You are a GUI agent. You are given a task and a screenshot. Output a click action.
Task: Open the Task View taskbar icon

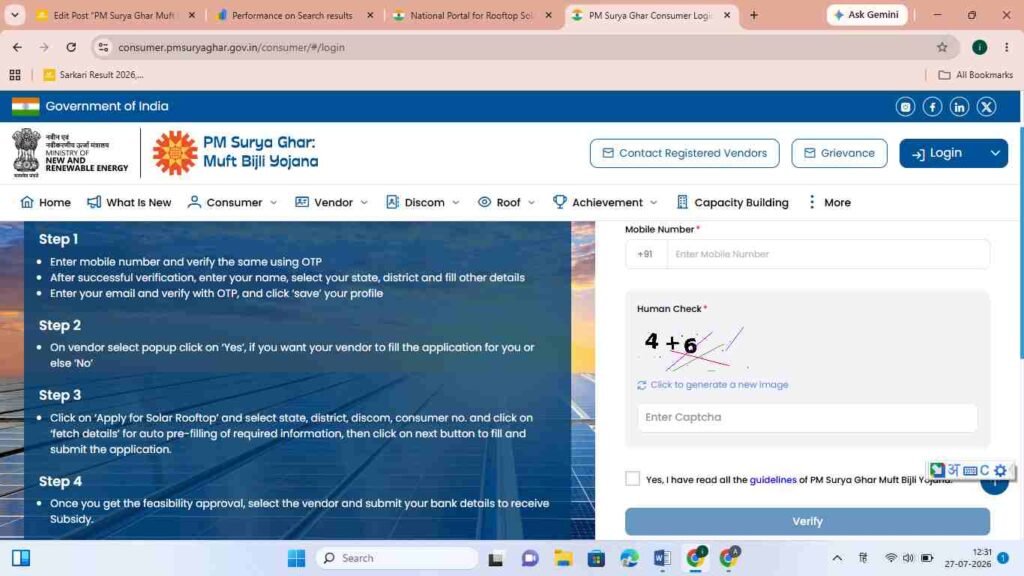[x=496, y=558]
